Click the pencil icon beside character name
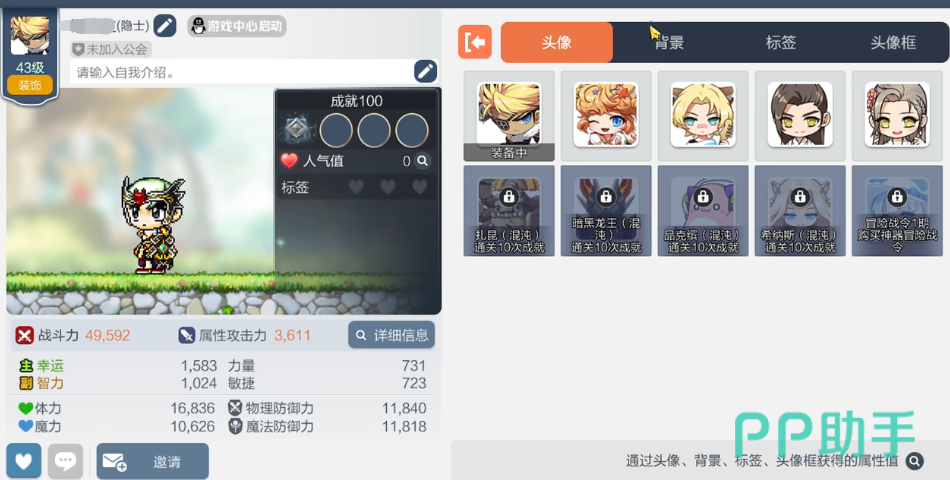 tap(165, 26)
